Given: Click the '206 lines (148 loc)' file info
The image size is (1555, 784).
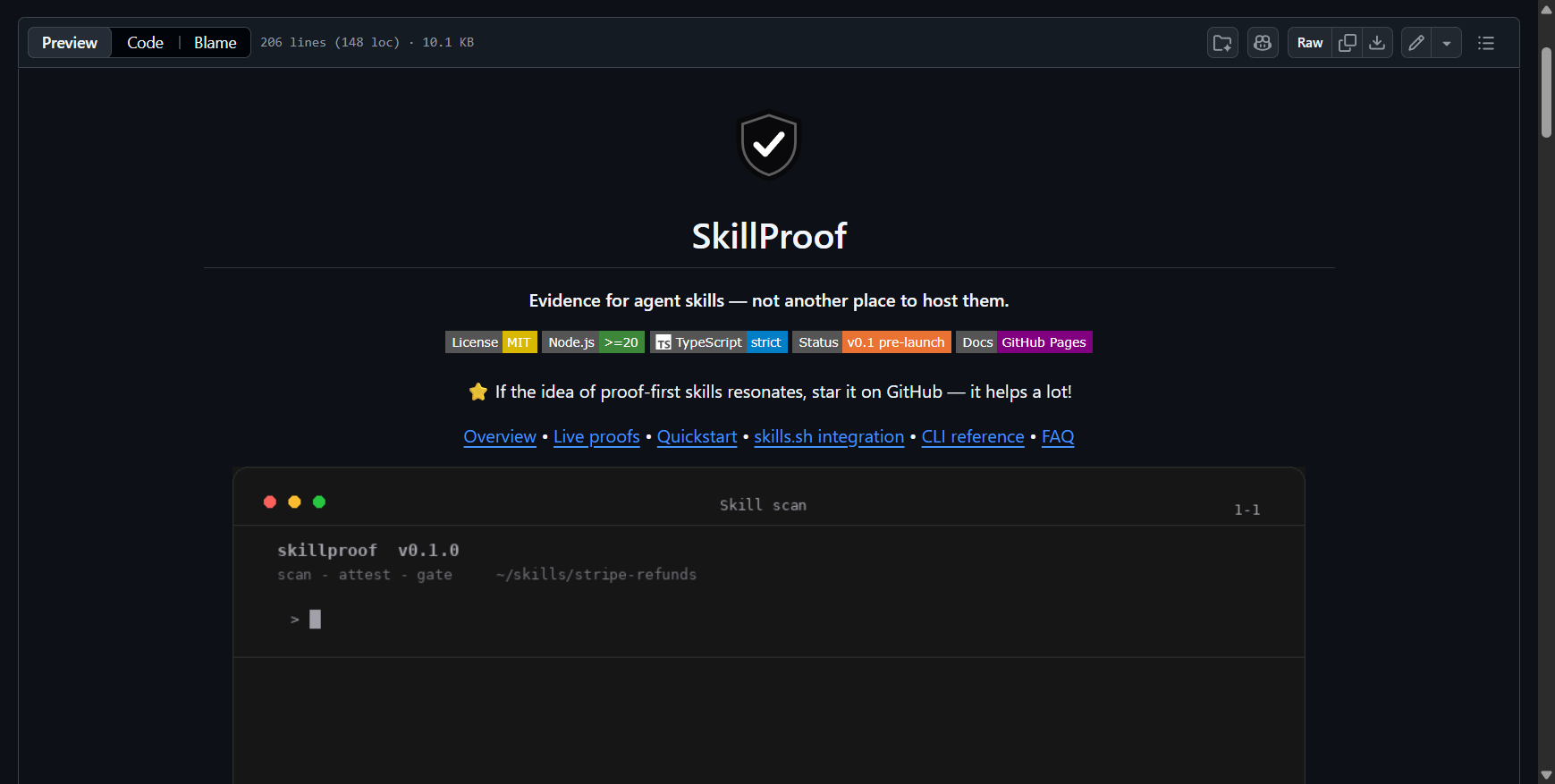Looking at the screenshot, I should click(330, 42).
